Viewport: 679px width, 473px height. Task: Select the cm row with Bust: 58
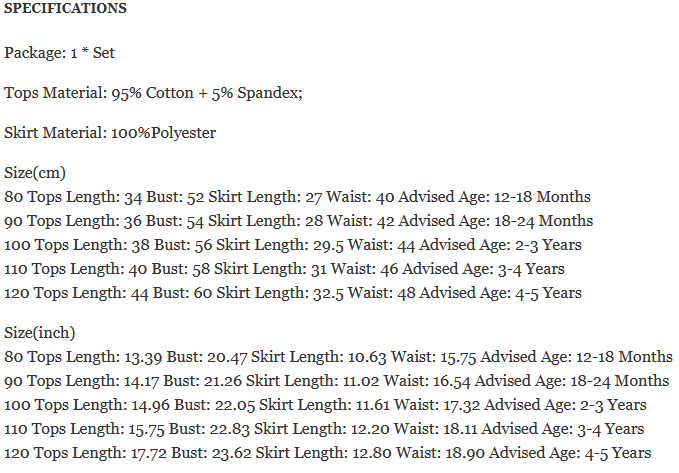[284, 269]
